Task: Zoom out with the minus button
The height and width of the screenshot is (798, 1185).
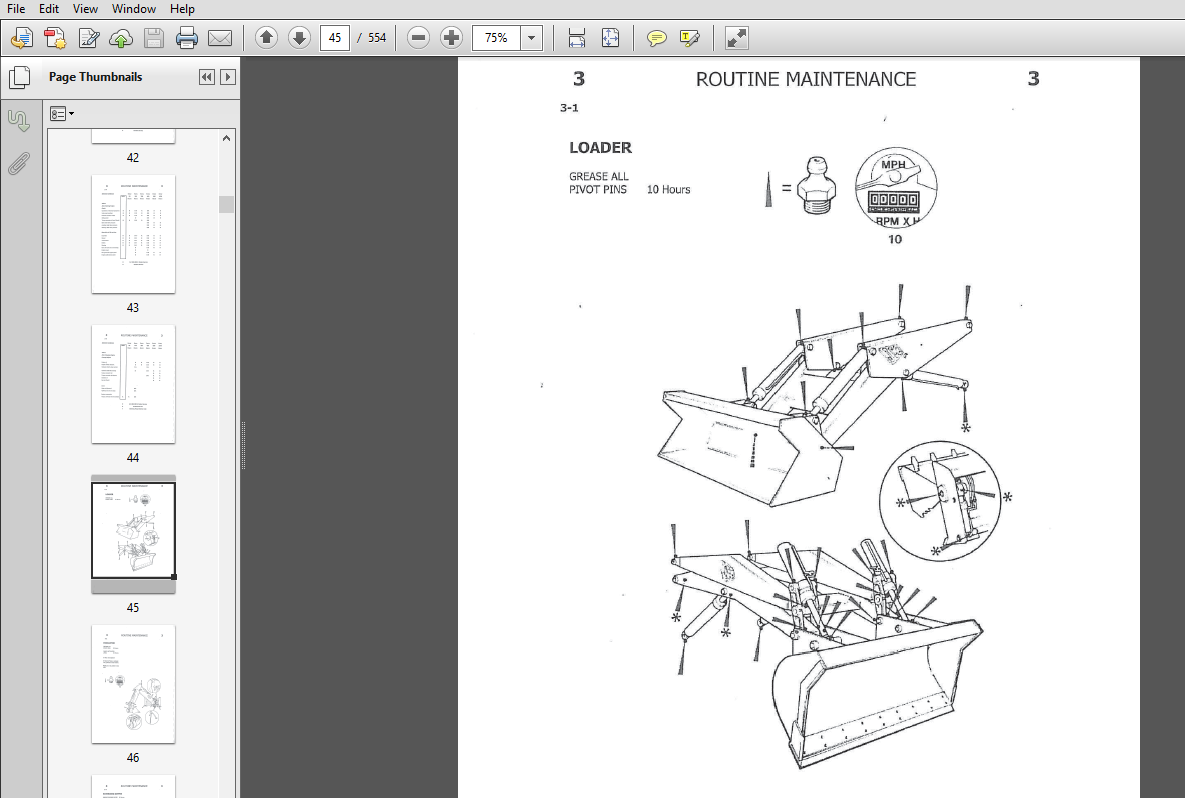Action: [418, 38]
